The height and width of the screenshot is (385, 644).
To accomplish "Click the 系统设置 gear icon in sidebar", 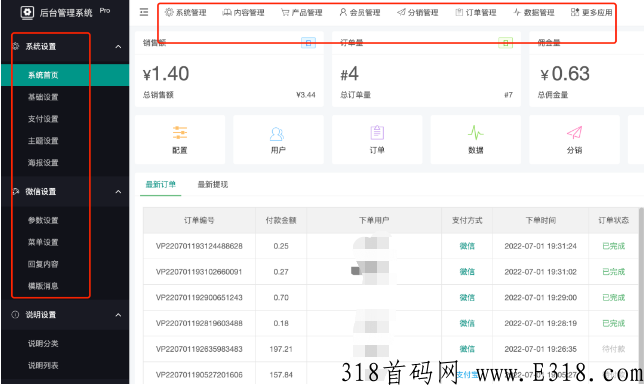I will tap(16, 46).
